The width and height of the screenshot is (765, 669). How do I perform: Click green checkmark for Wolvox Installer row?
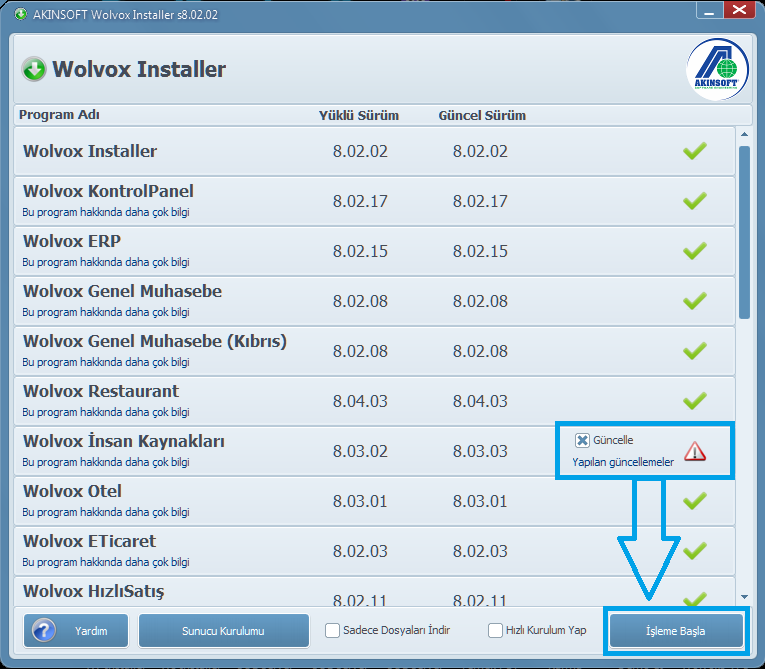695,151
